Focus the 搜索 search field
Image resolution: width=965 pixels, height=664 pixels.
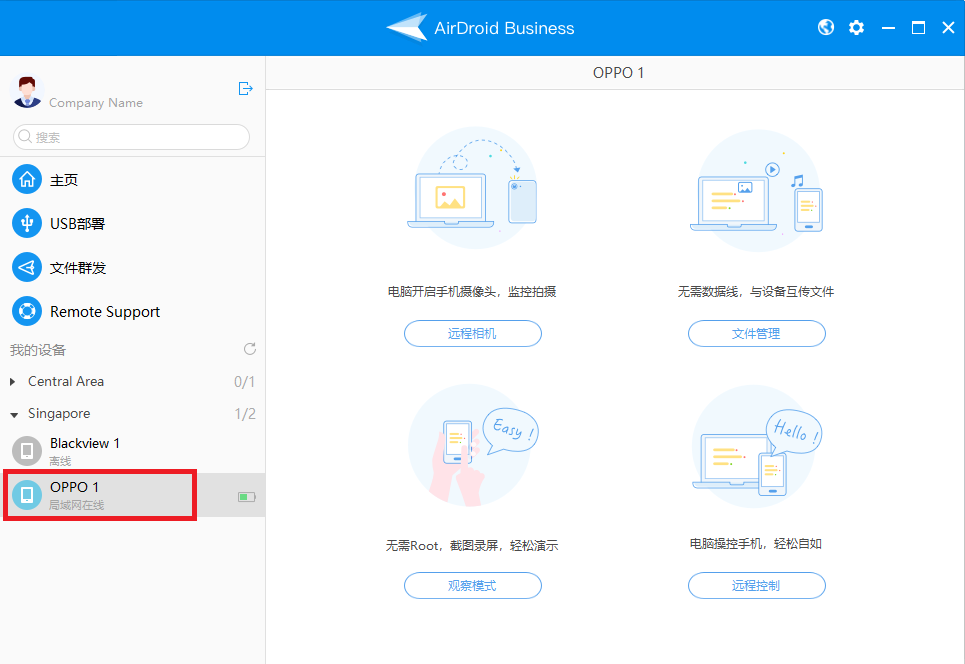[131, 137]
